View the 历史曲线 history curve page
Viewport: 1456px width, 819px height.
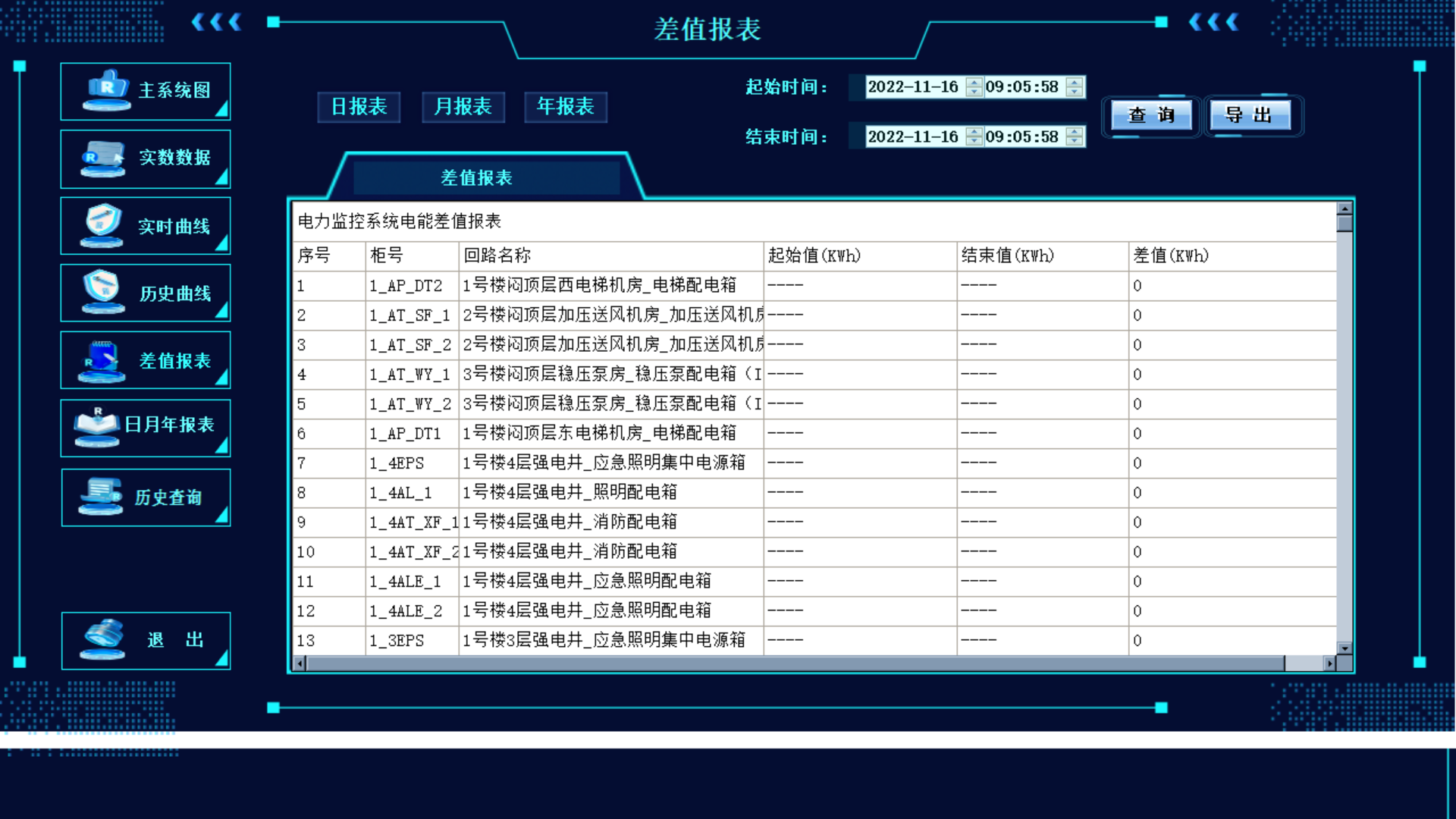145,293
